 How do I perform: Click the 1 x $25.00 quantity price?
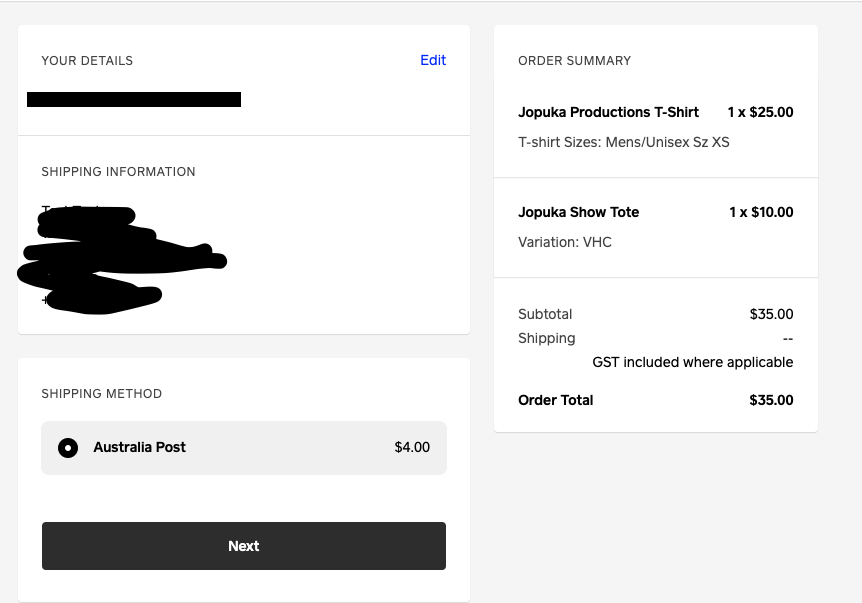click(x=760, y=112)
